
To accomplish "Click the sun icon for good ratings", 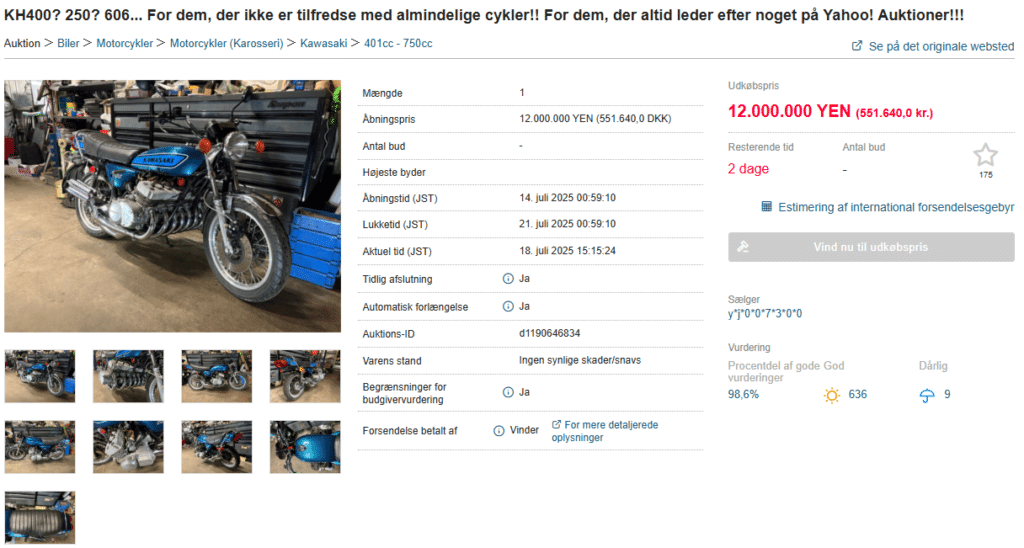I will (x=831, y=395).
